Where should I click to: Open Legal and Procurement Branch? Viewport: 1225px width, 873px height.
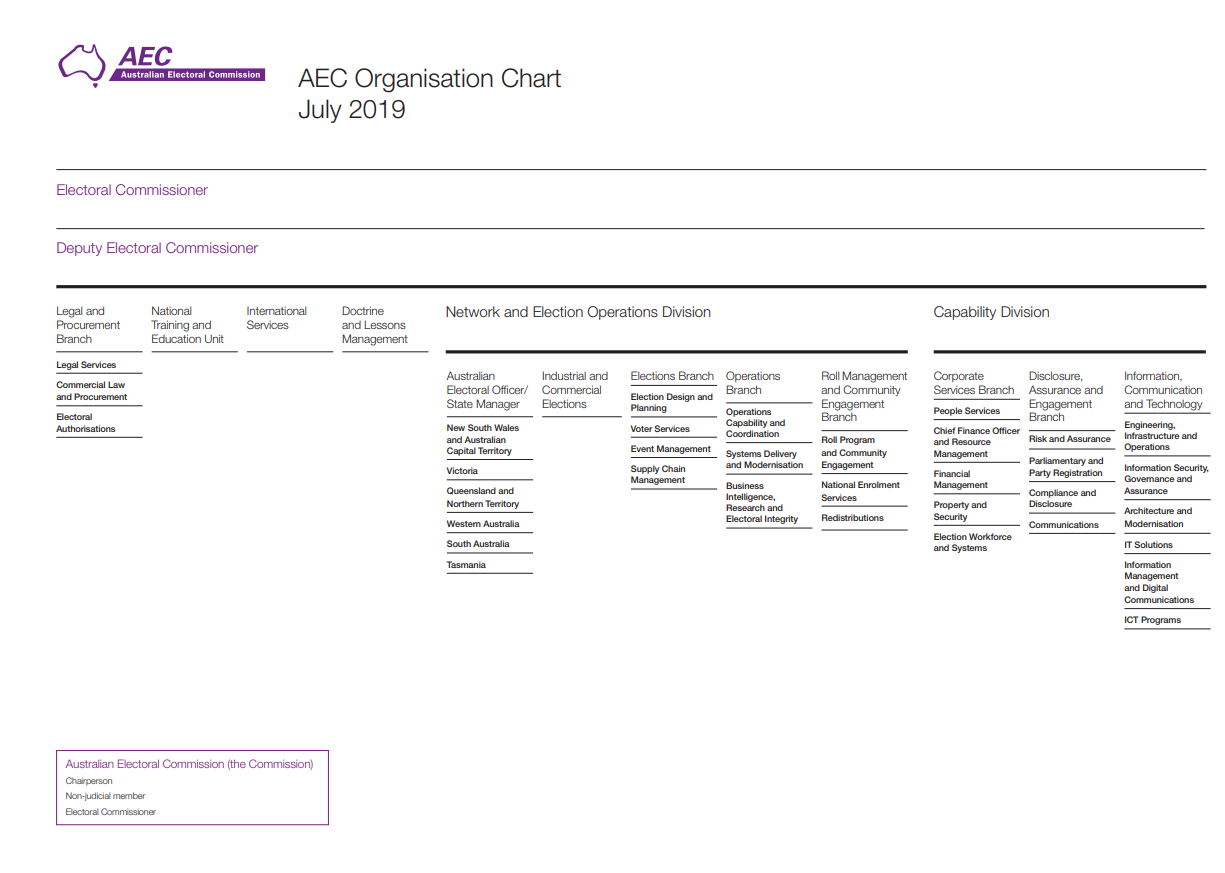[x=88, y=325]
